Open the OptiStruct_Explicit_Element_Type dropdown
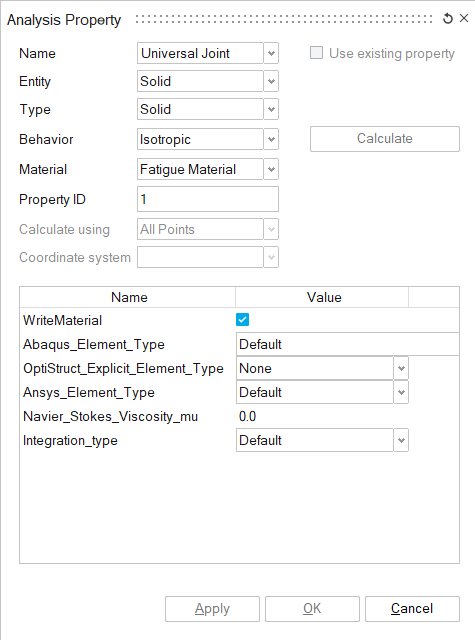 tap(401, 368)
